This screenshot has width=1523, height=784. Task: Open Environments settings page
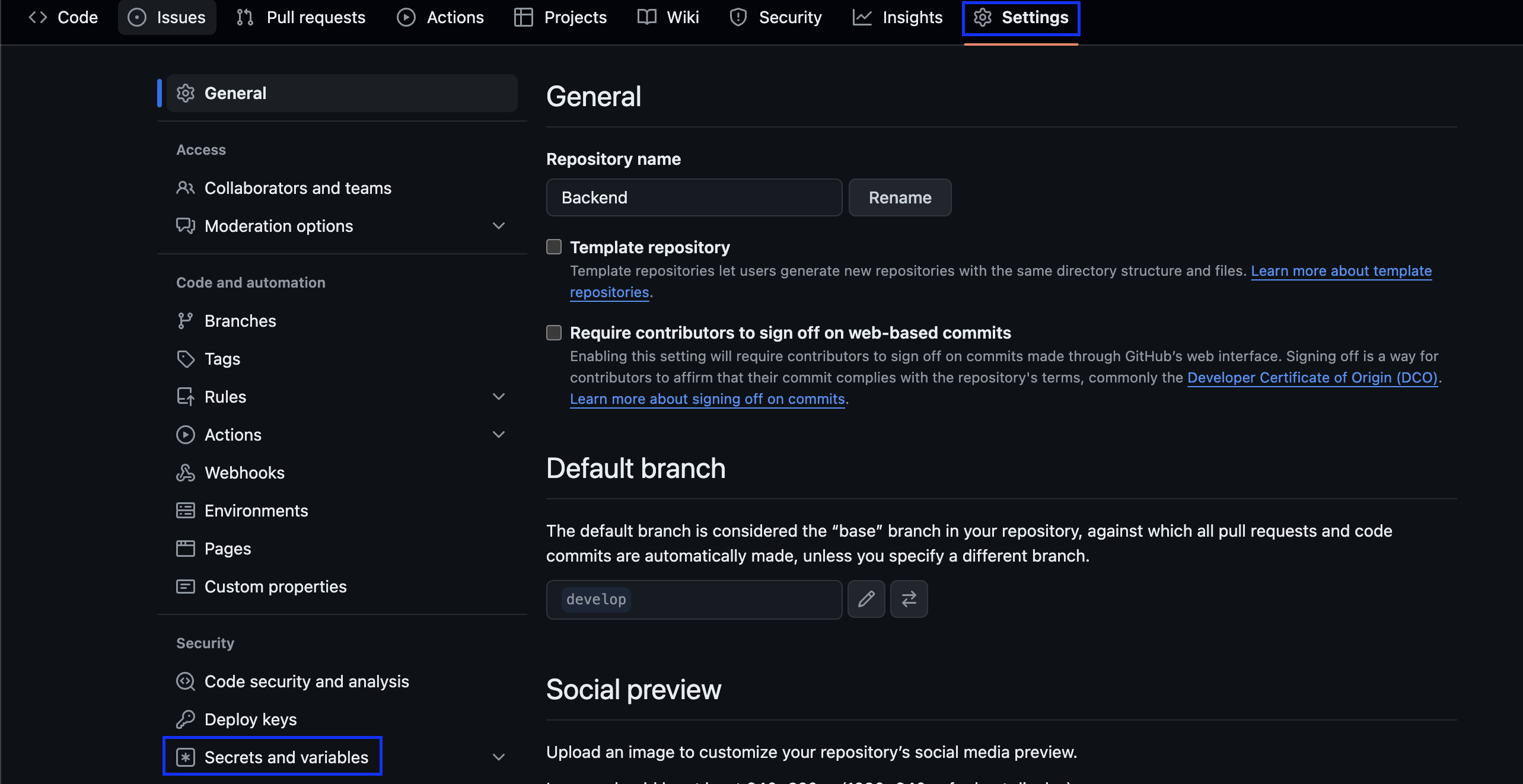tap(342, 511)
